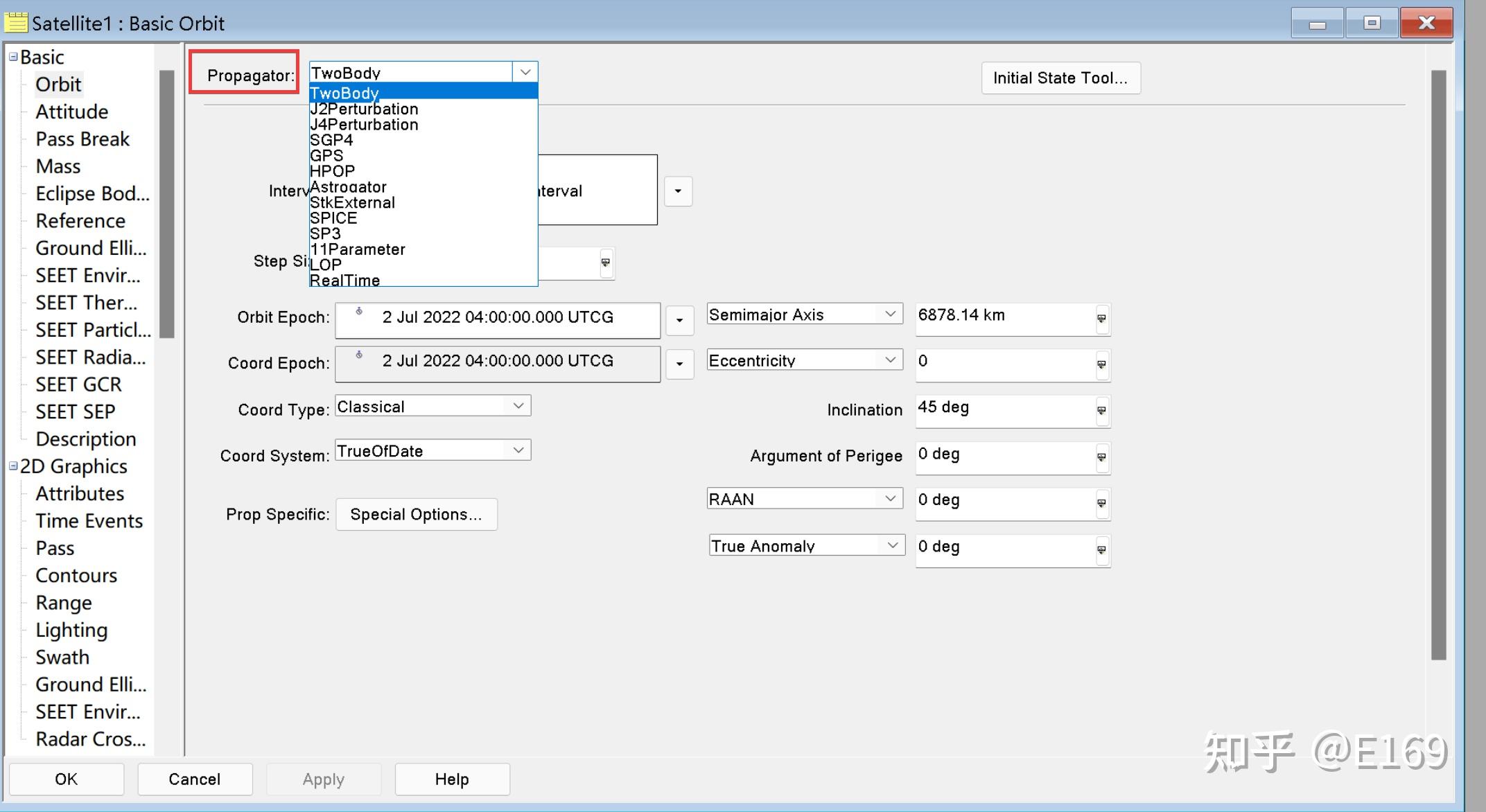Select J2Perturbation from propagator list
The height and width of the screenshot is (812, 1486).
tap(365, 109)
